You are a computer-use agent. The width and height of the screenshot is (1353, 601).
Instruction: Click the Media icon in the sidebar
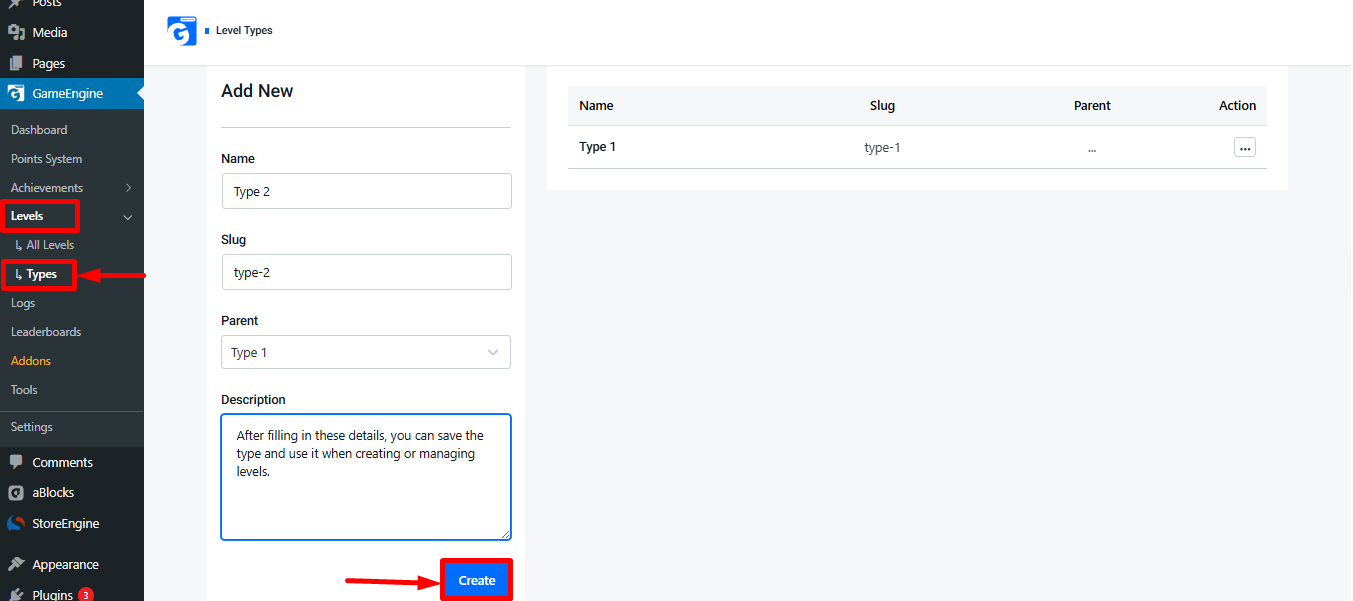tap(16, 32)
